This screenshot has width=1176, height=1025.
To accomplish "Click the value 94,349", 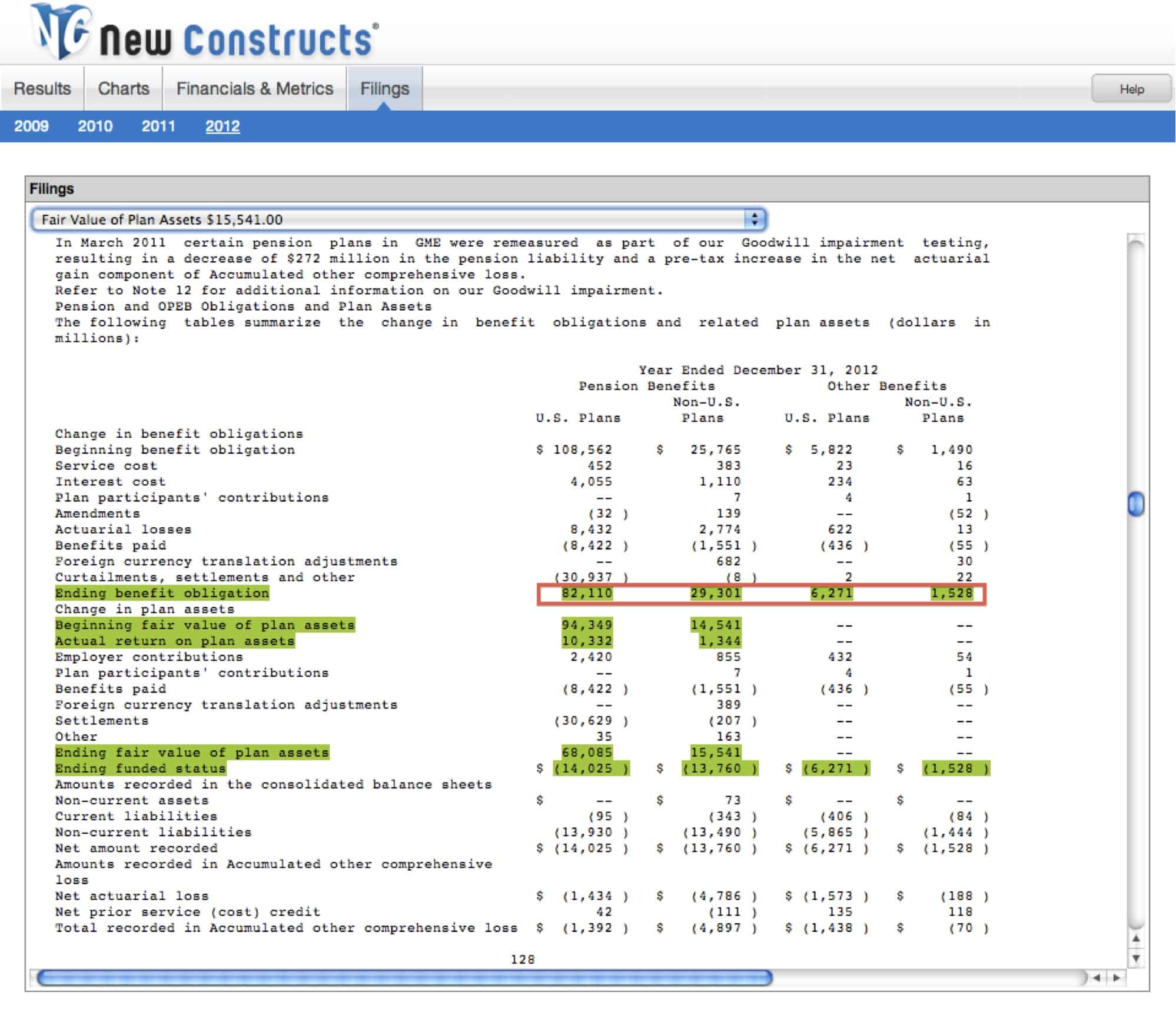I will [587, 625].
